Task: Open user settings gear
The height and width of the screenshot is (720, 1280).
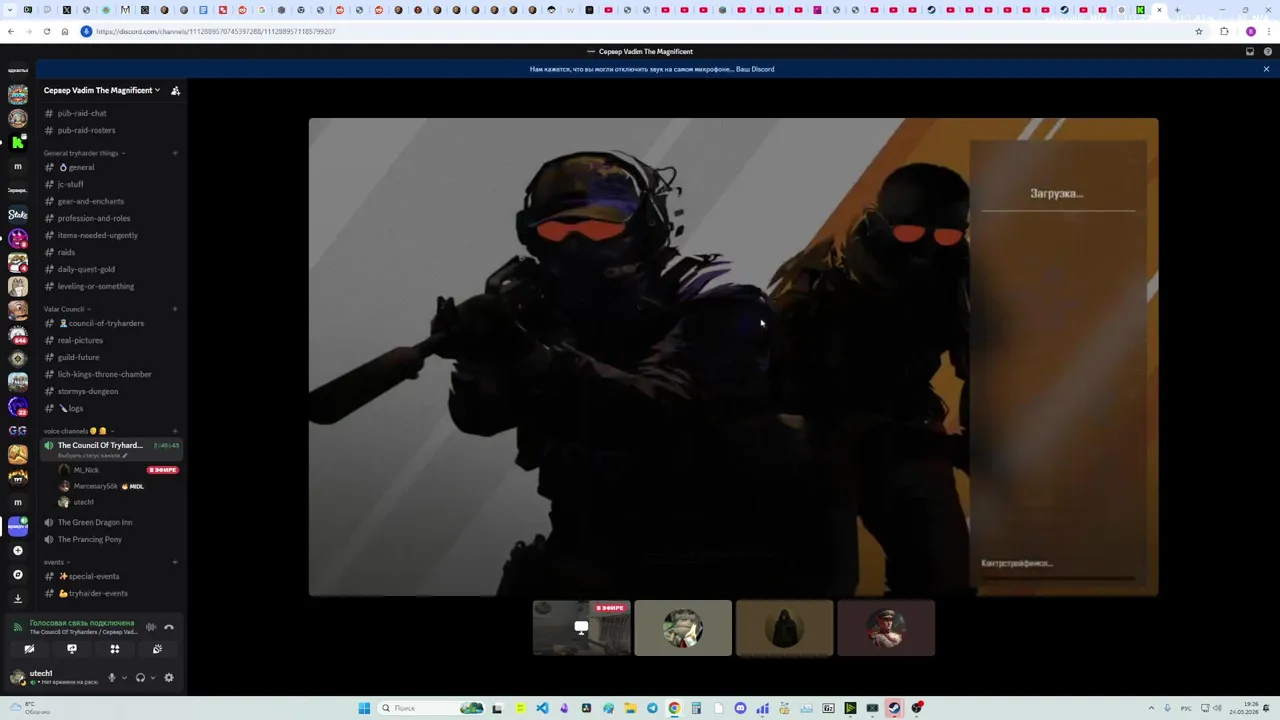Action: [169, 677]
